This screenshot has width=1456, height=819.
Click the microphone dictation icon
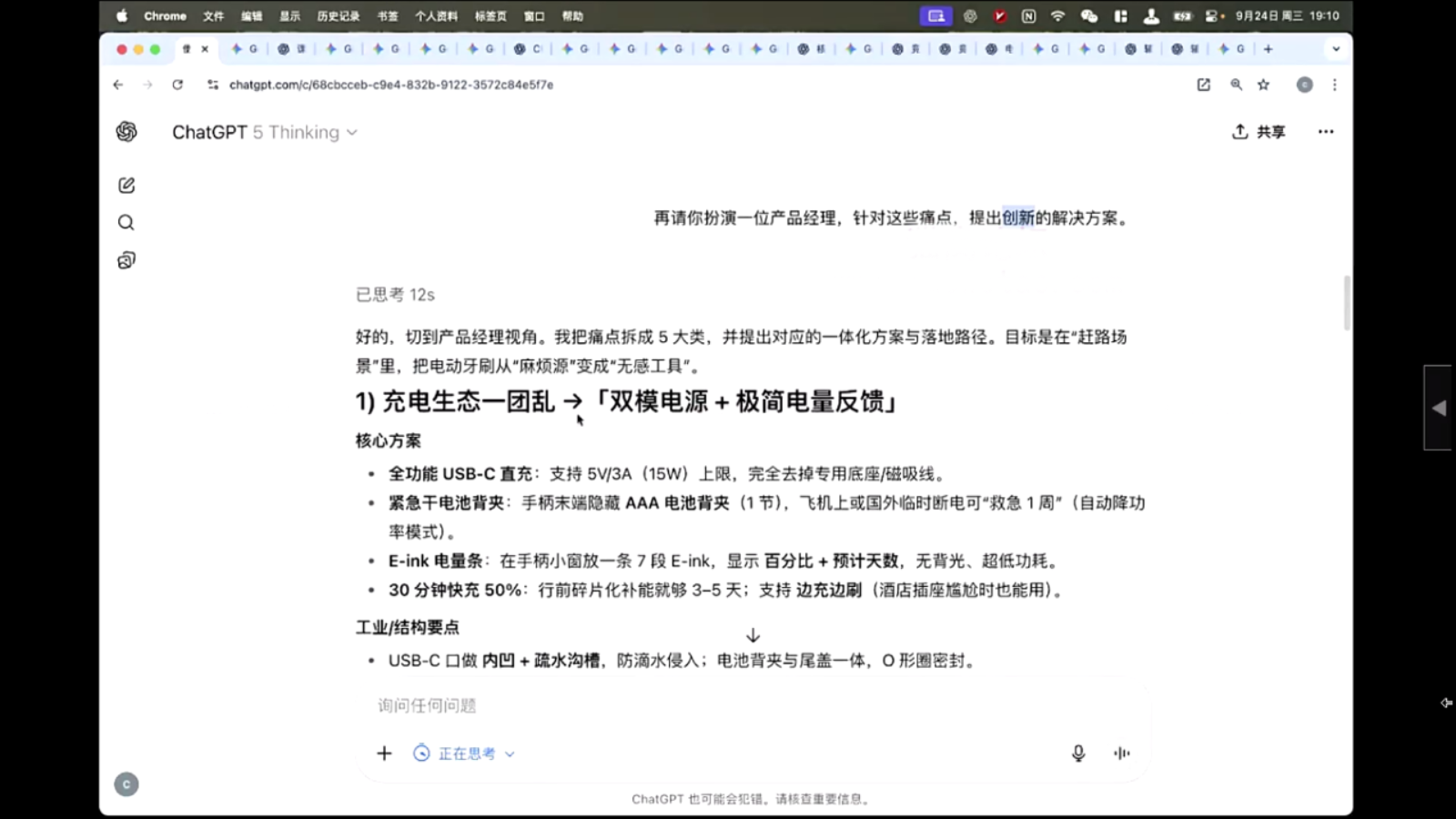pos(1078,753)
